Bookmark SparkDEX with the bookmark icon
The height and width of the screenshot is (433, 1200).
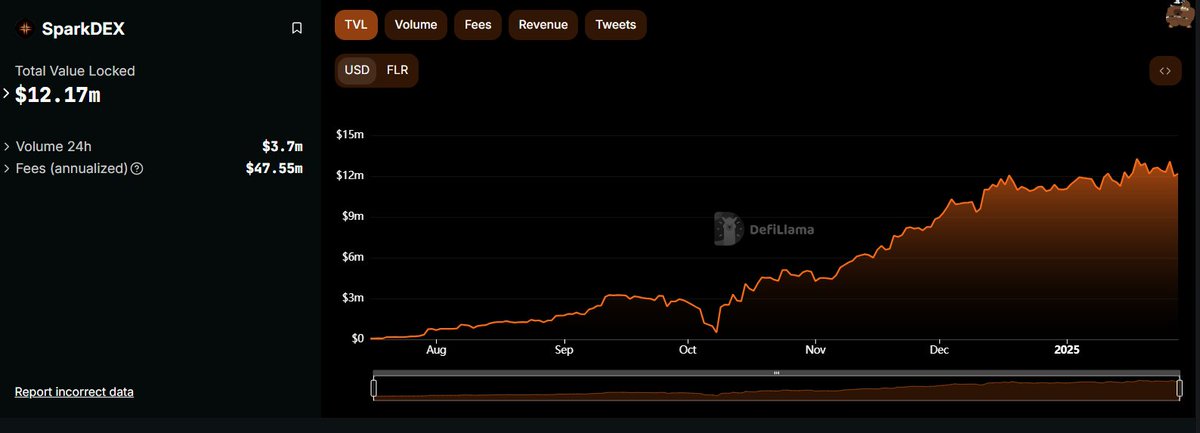tap(297, 28)
